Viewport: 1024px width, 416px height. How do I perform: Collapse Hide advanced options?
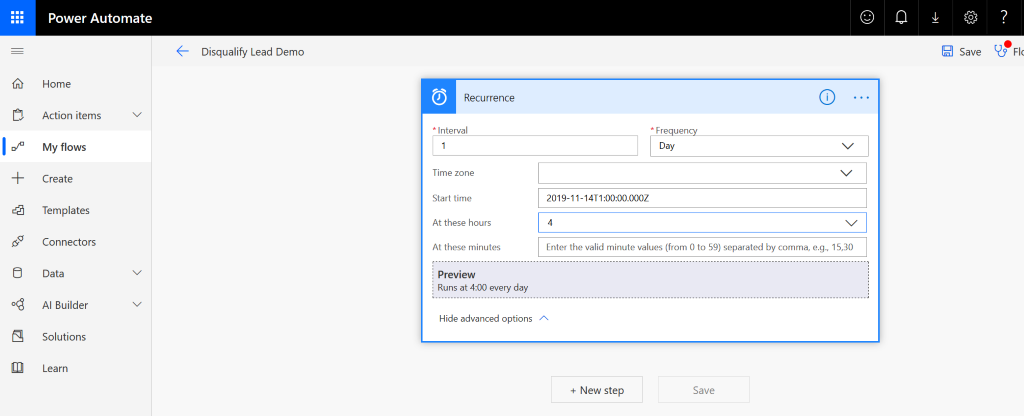(494, 319)
